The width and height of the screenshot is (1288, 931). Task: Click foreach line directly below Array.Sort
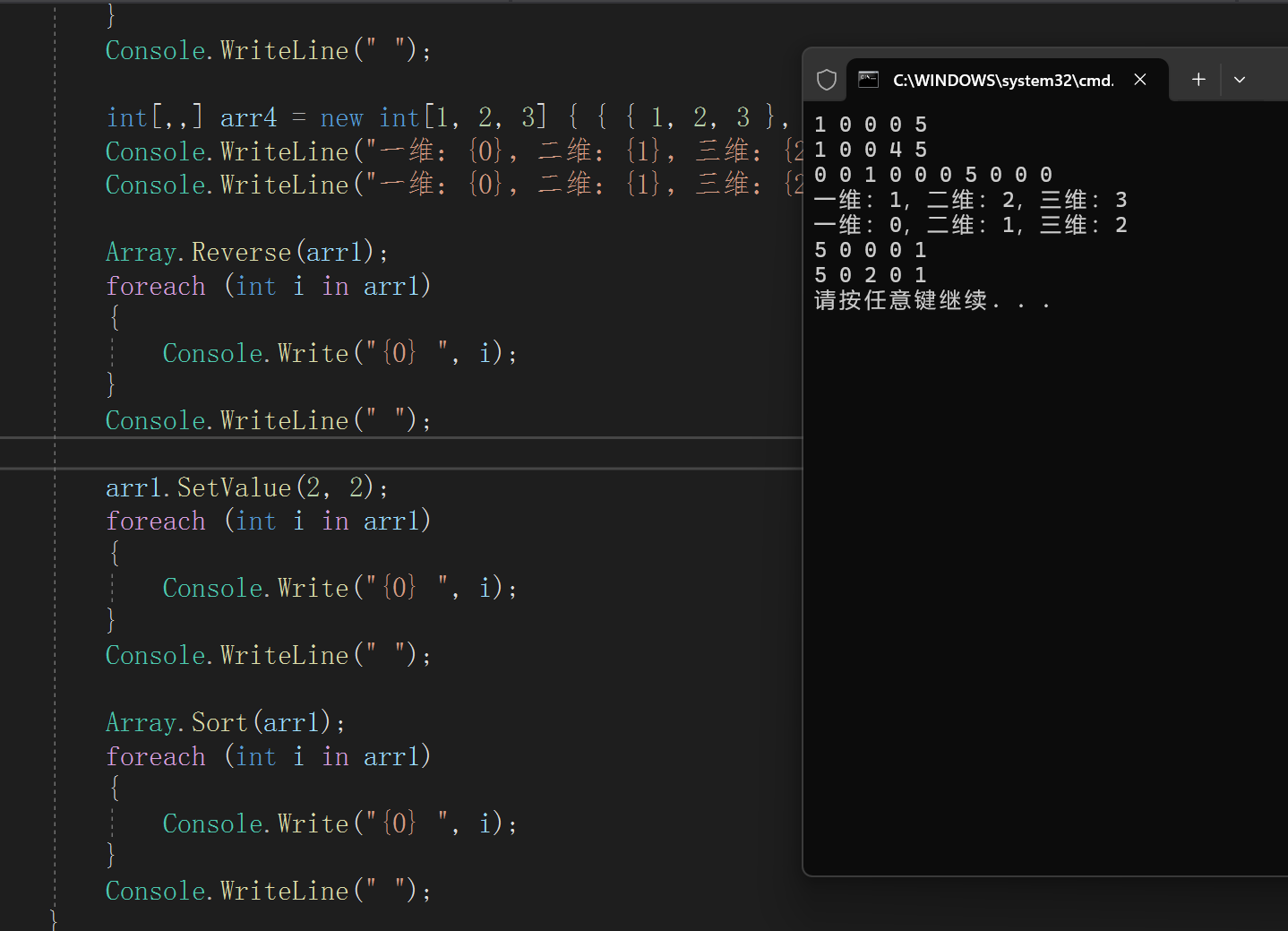[268, 756]
